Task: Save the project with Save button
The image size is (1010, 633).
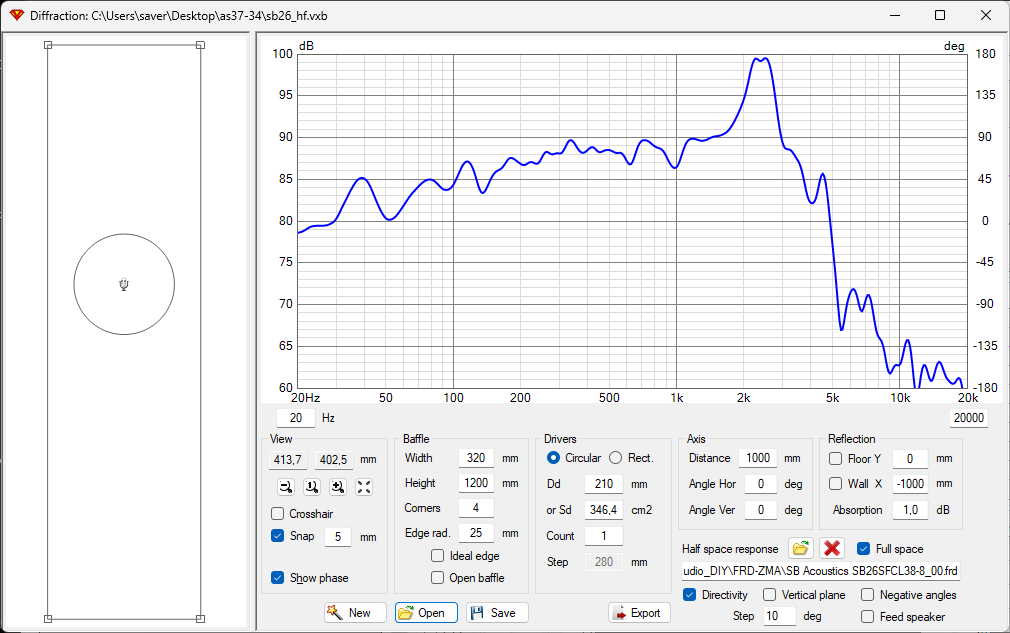Action: tap(497, 612)
